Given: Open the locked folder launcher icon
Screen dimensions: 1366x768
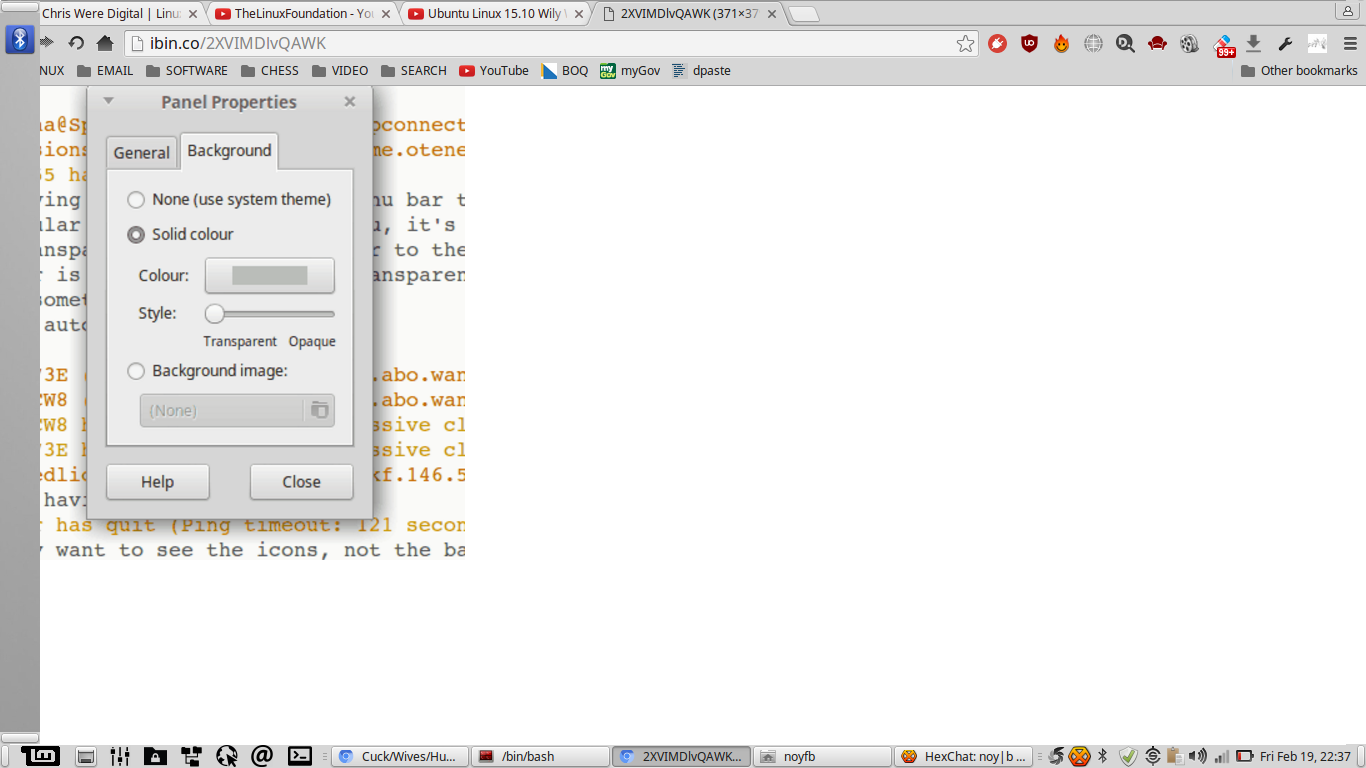Looking at the screenshot, I should 155,757.
